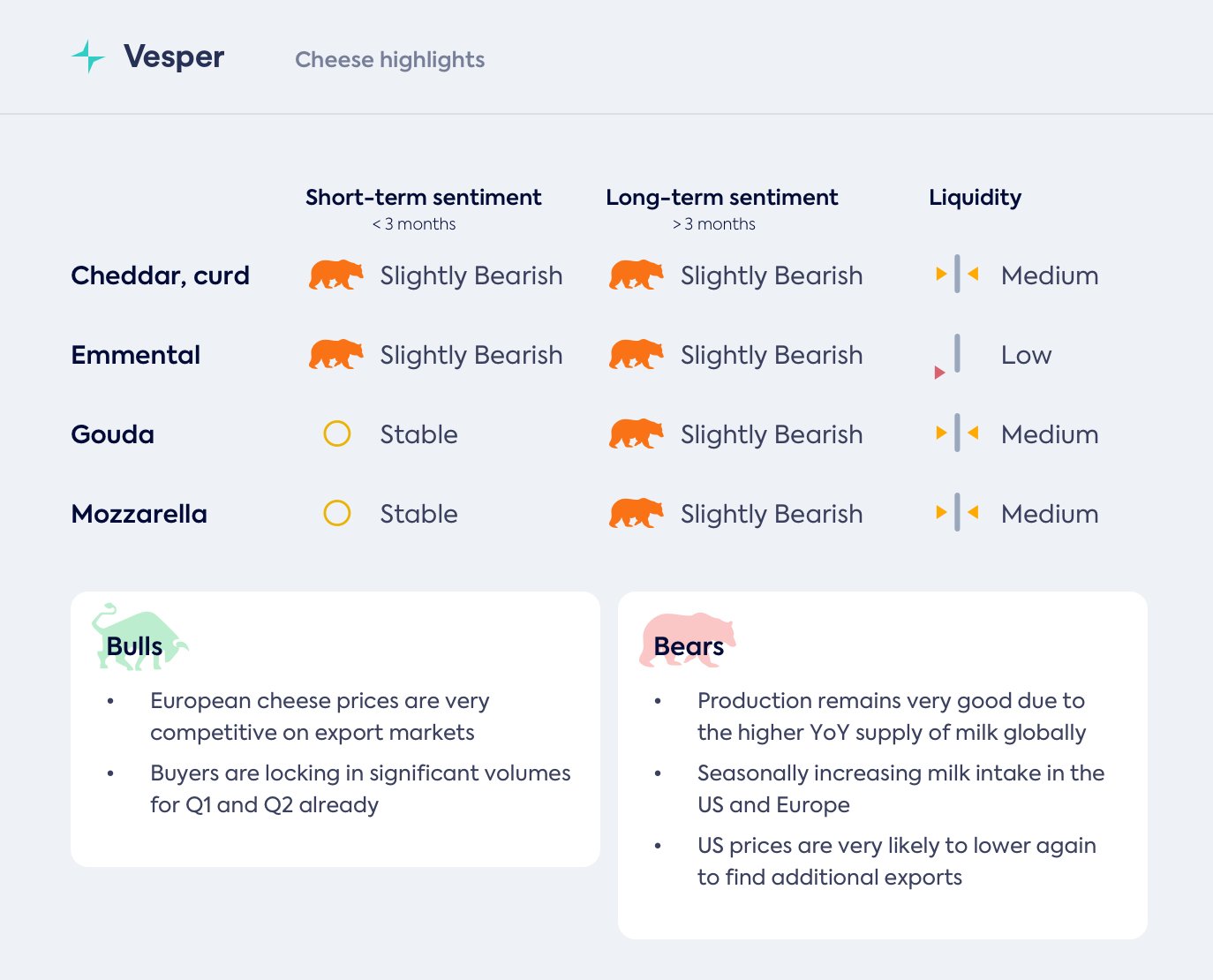Select the Gouda row label
1213x980 pixels.
[113, 434]
